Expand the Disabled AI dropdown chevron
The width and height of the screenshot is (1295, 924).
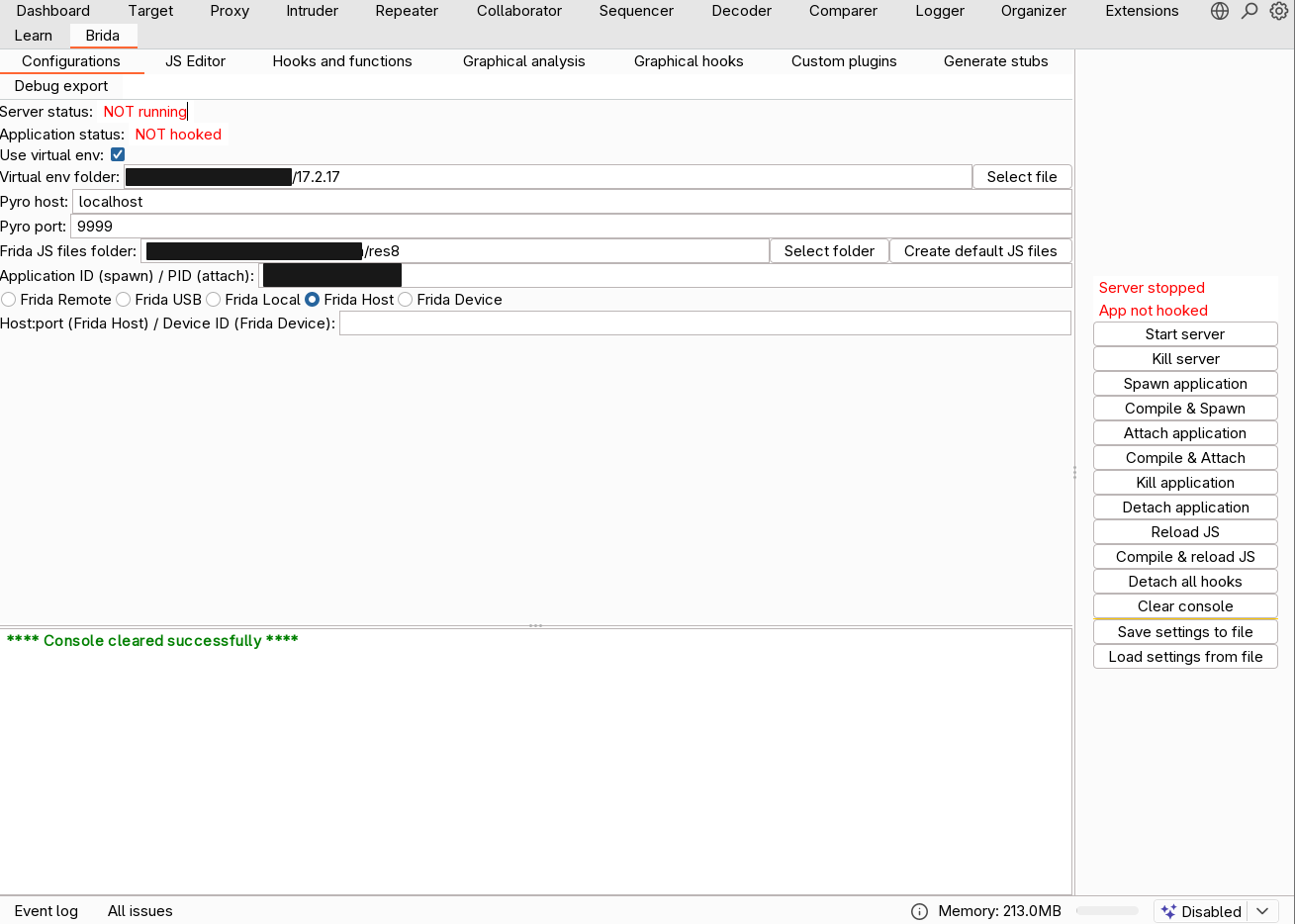pyautogui.click(x=1262, y=911)
